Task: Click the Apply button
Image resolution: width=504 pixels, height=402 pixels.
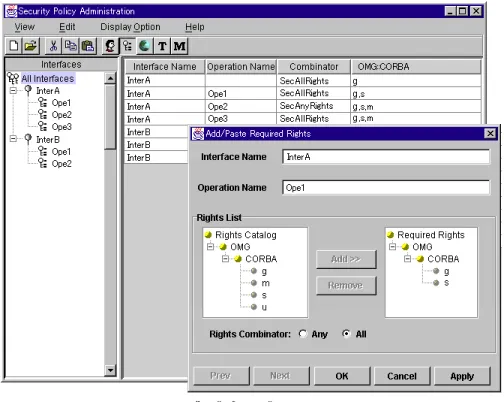Action: 462,376
